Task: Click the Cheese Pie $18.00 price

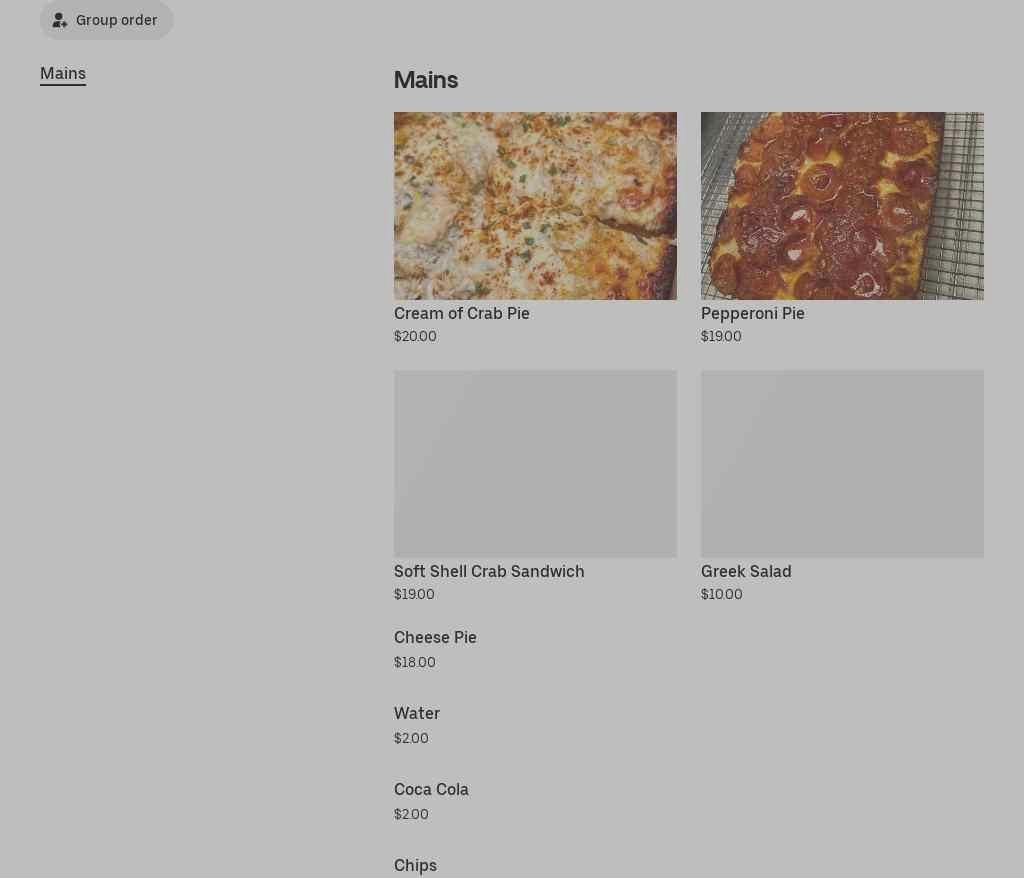Action: click(414, 662)
